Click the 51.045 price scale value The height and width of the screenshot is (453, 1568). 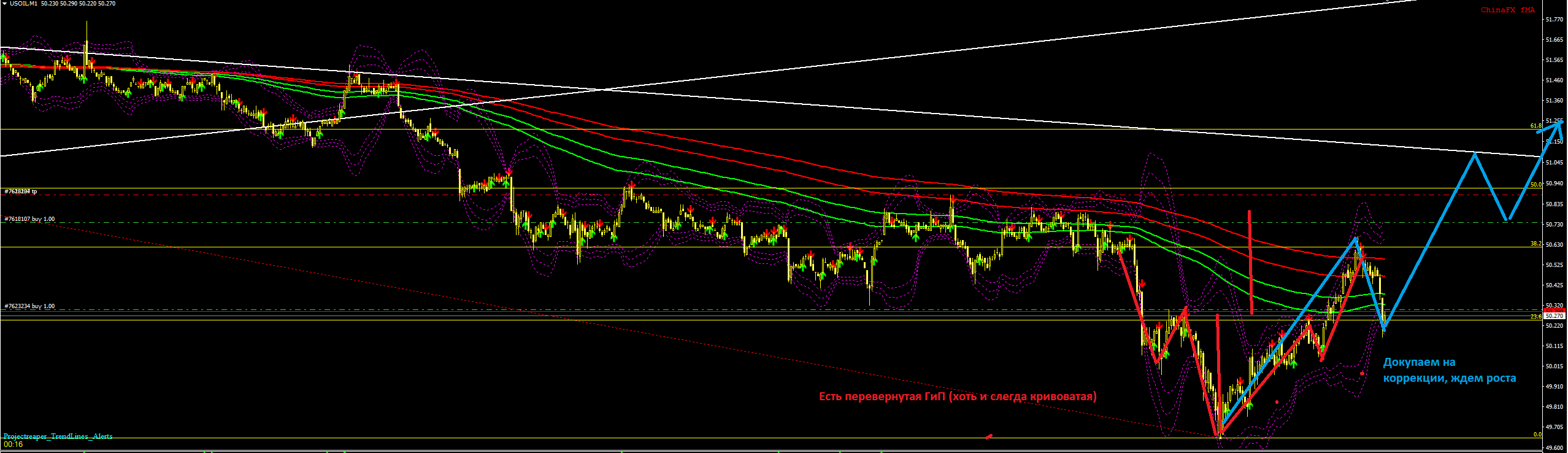pyautogui.click(x=1555, y=163)
